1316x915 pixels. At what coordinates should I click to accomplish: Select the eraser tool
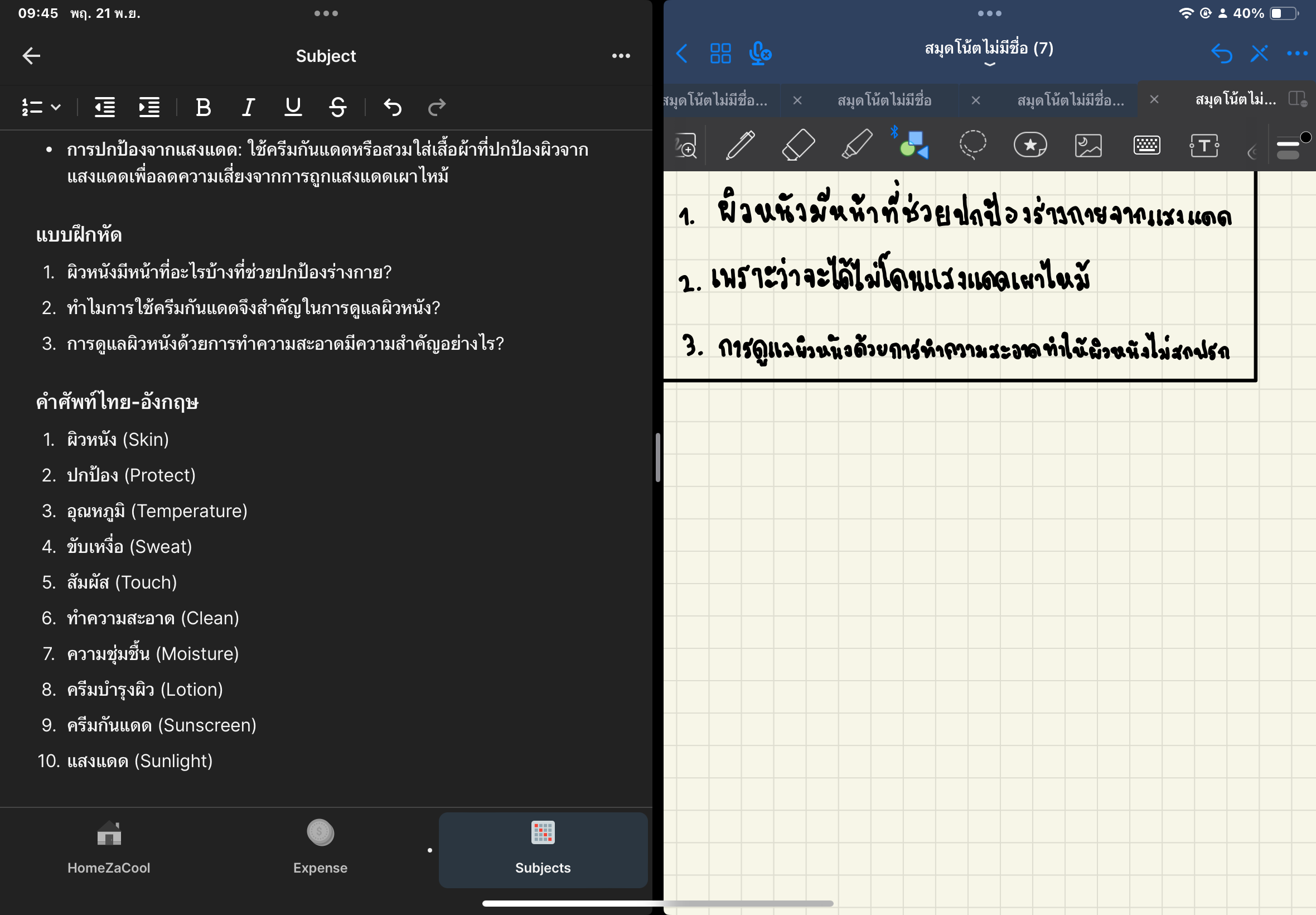798,145
